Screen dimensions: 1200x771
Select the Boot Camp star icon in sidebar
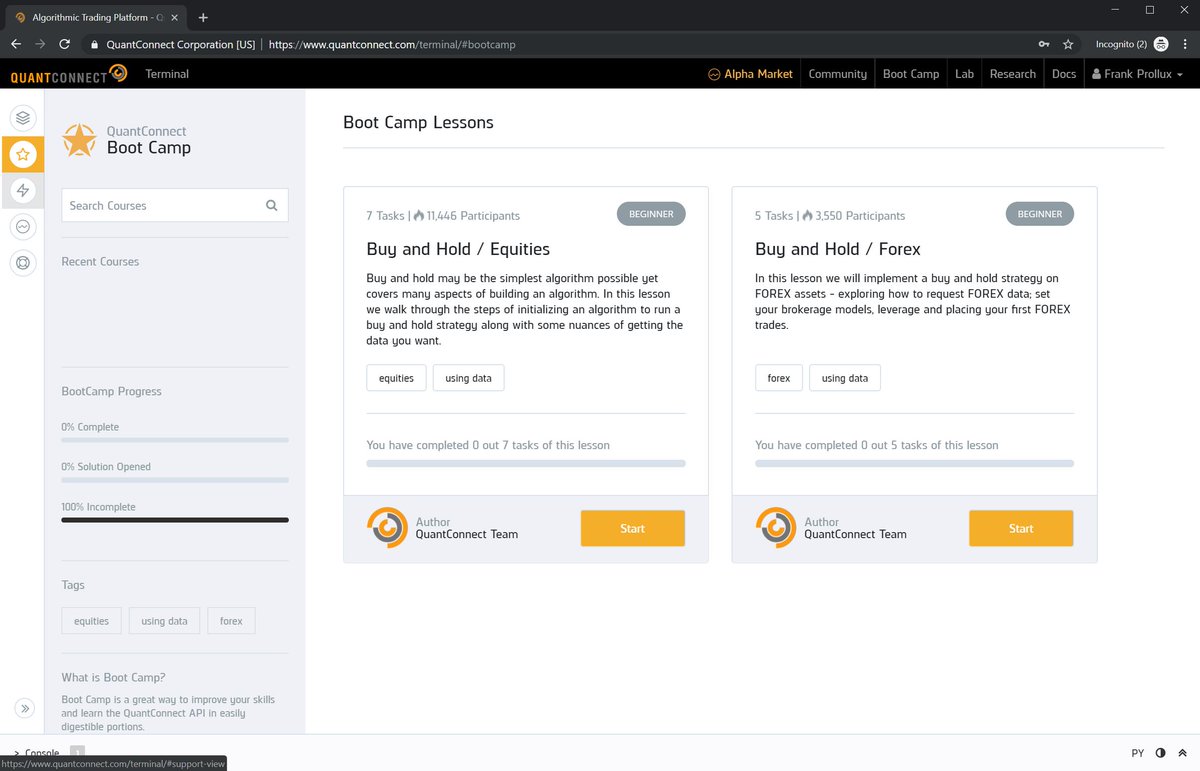(23, 154)
